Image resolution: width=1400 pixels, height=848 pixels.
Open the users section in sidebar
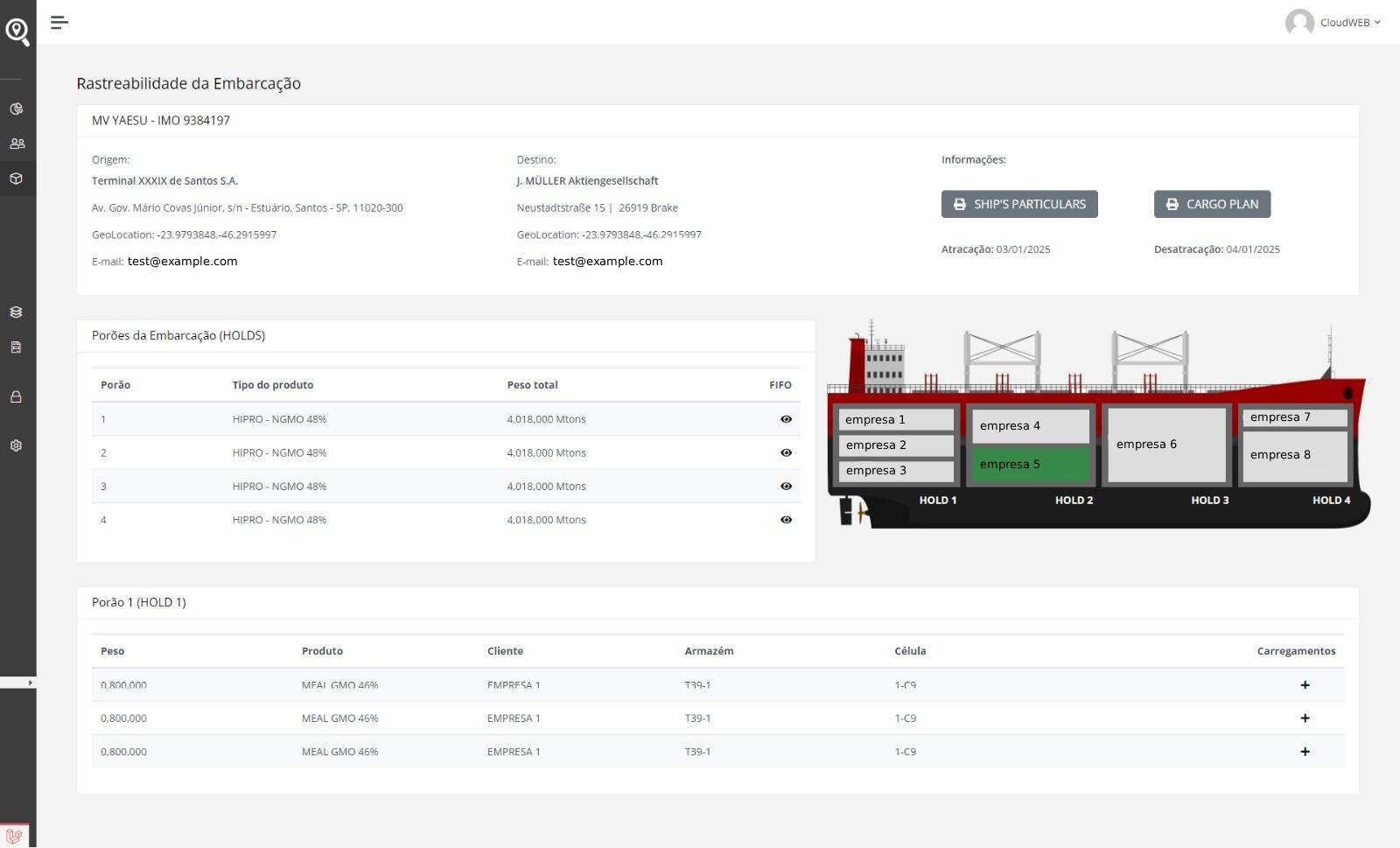17,144
